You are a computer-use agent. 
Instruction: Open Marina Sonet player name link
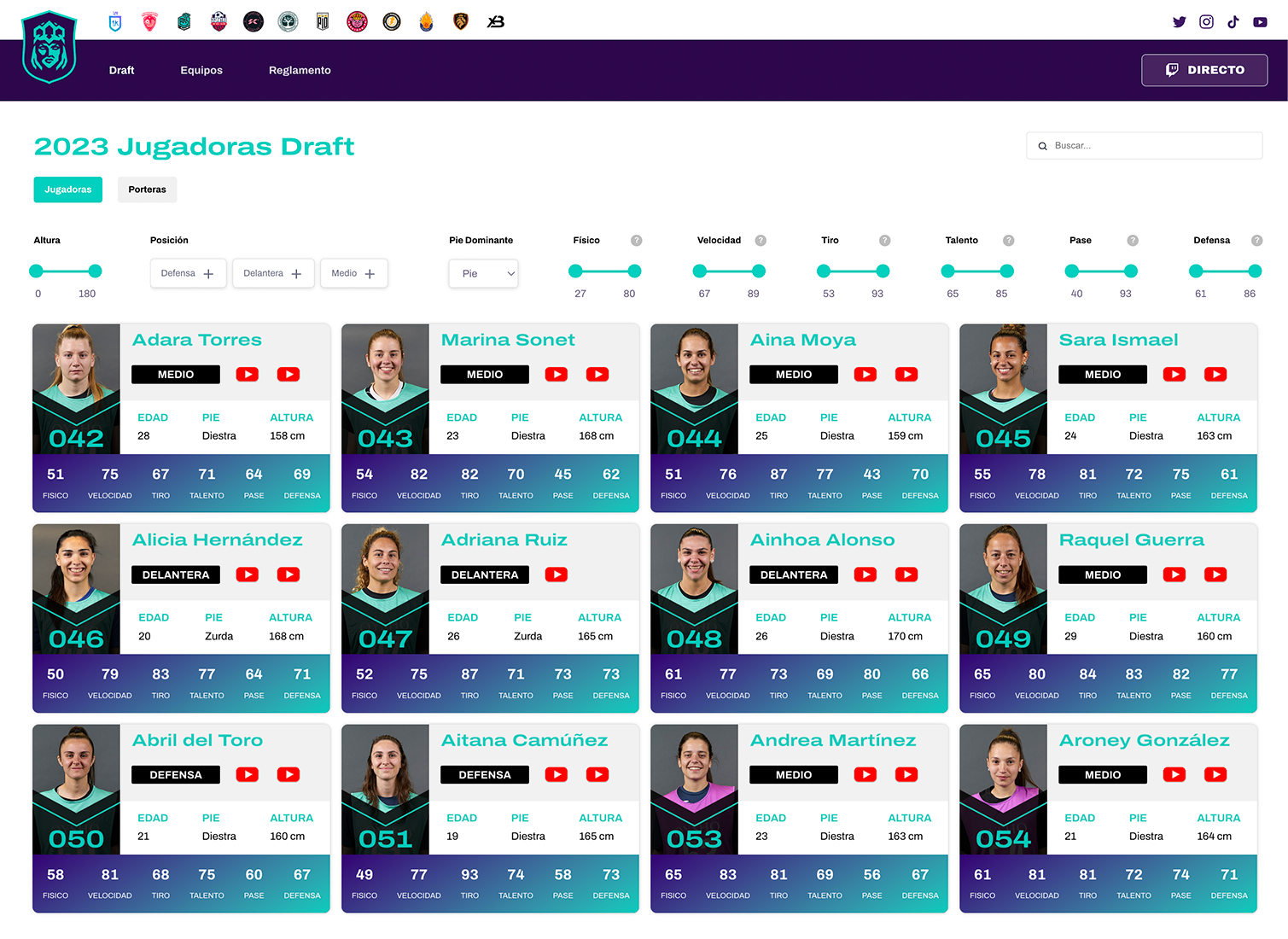[x=508, y=340]
